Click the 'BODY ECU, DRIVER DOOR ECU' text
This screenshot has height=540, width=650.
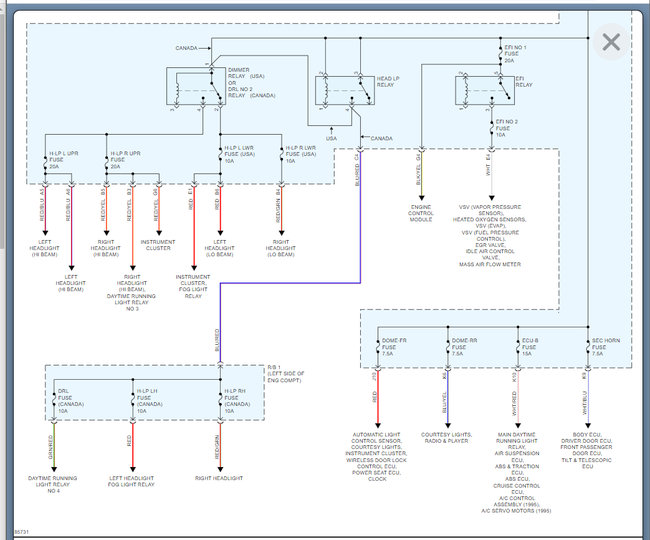click(x=587, y=438)
